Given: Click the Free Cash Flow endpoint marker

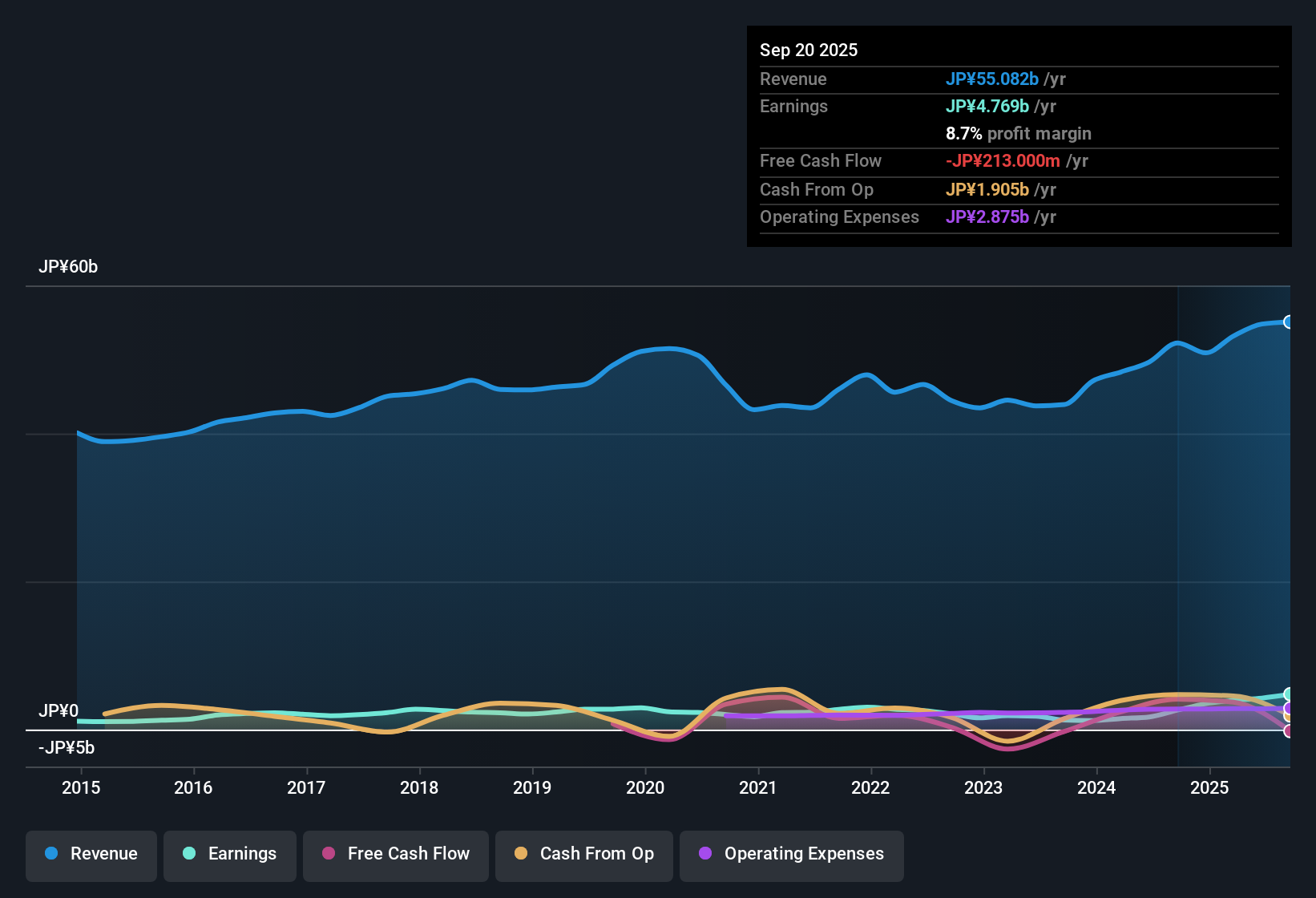Looking at the screenshot, I should pos(1290,732).
